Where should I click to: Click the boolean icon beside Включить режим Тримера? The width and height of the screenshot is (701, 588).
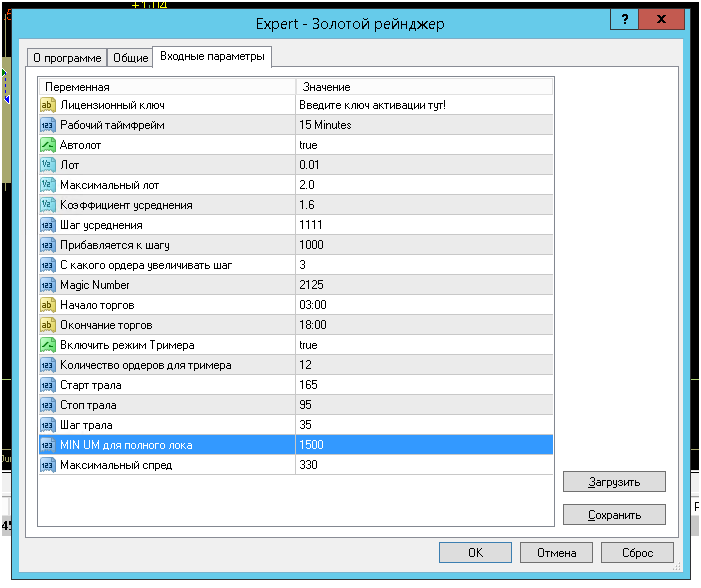click(47, 345)
